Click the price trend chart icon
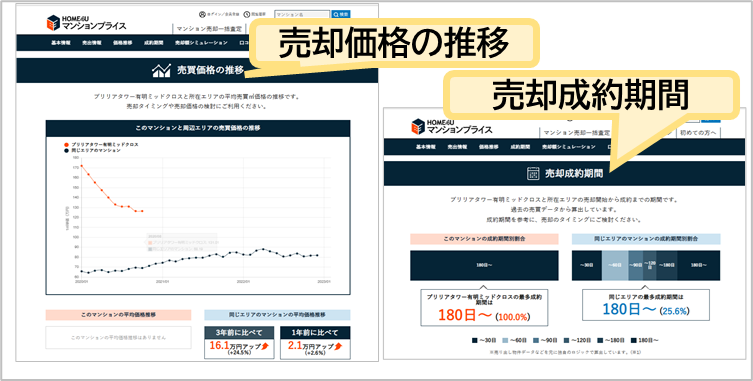753x381 pixels. 161,71
